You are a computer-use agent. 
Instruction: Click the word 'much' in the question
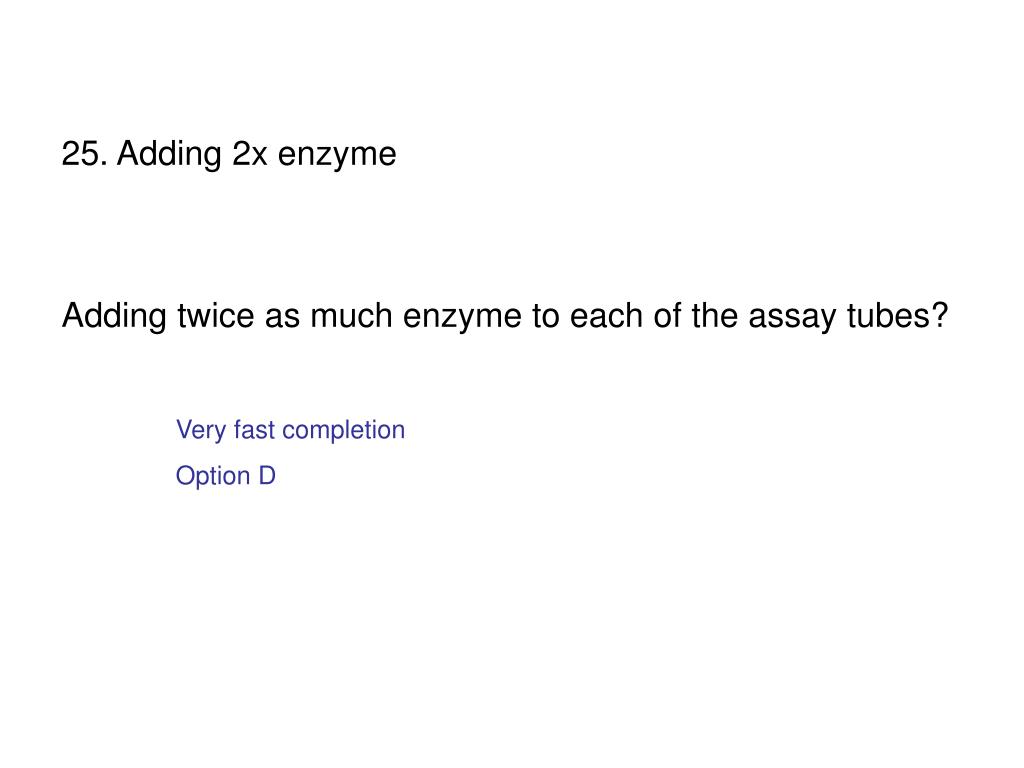351,315
